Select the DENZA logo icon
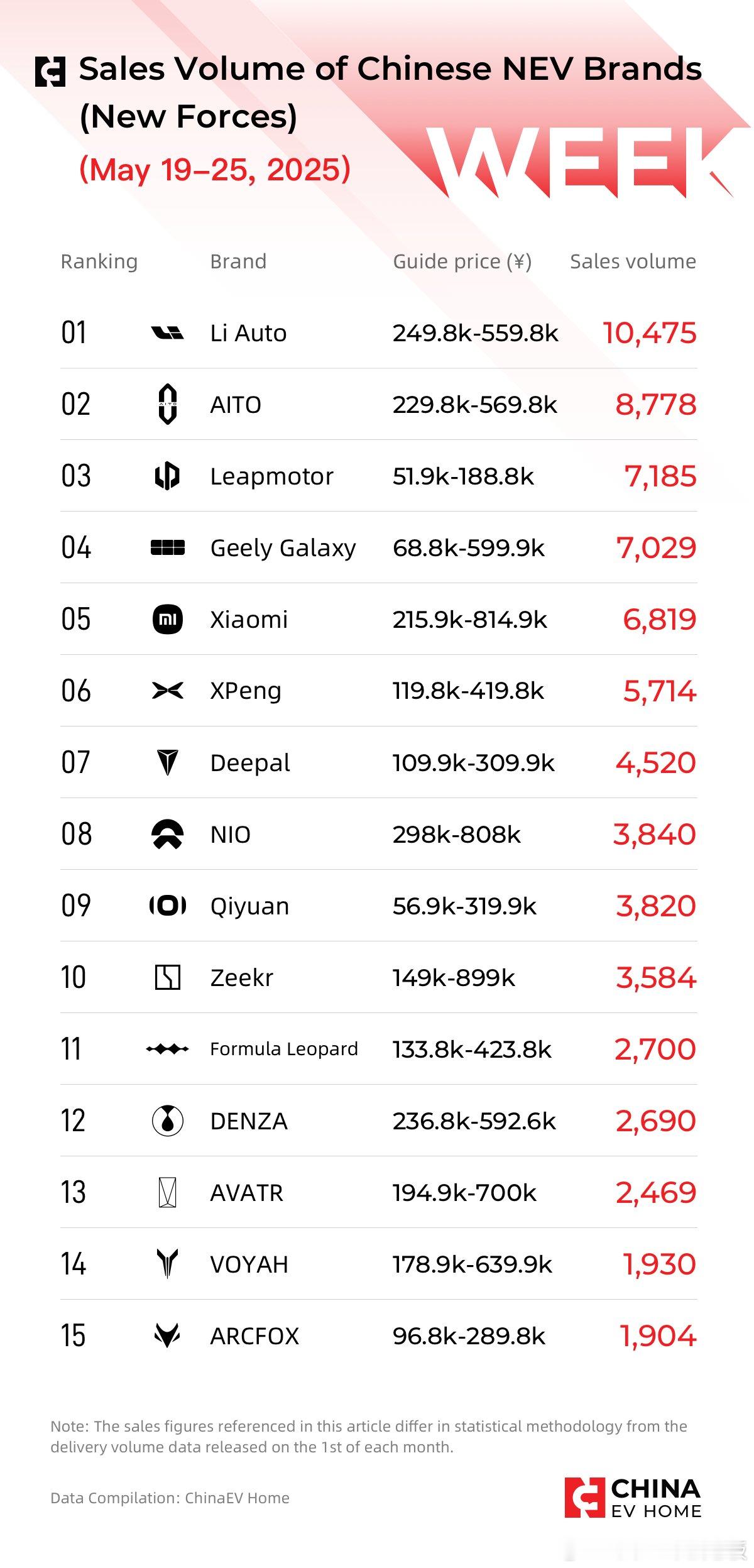Image resolution: width=754 pixels, height=1568 pixels. 168,1121
